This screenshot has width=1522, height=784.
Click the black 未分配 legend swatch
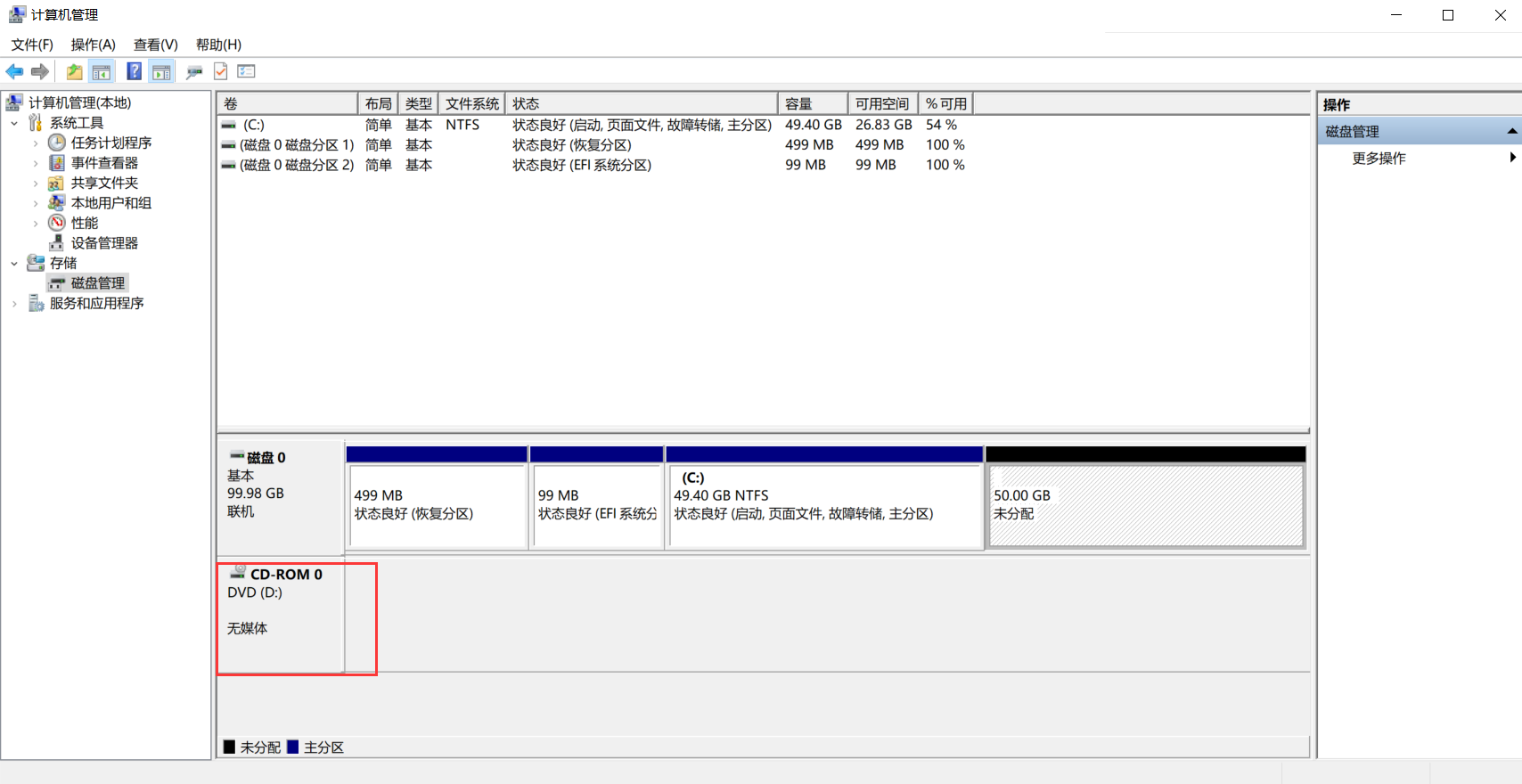(x=229, y=747)
